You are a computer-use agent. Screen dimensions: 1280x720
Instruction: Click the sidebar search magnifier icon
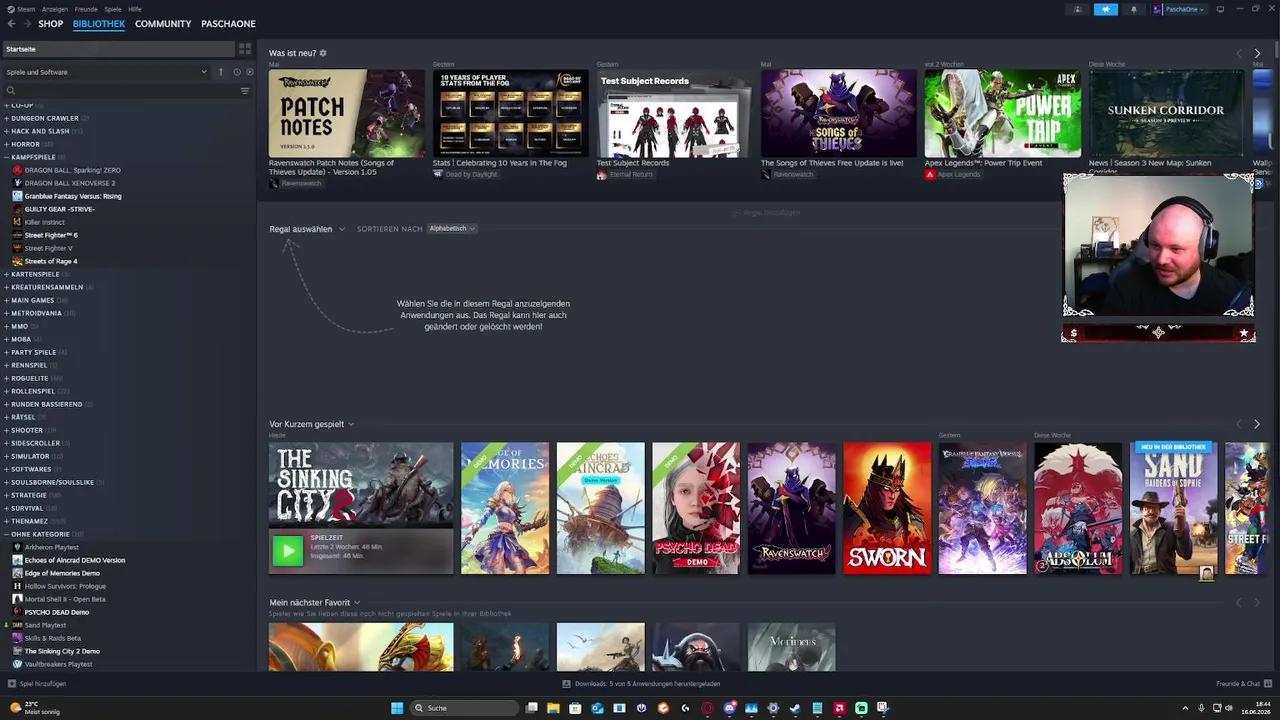(11, 91)
